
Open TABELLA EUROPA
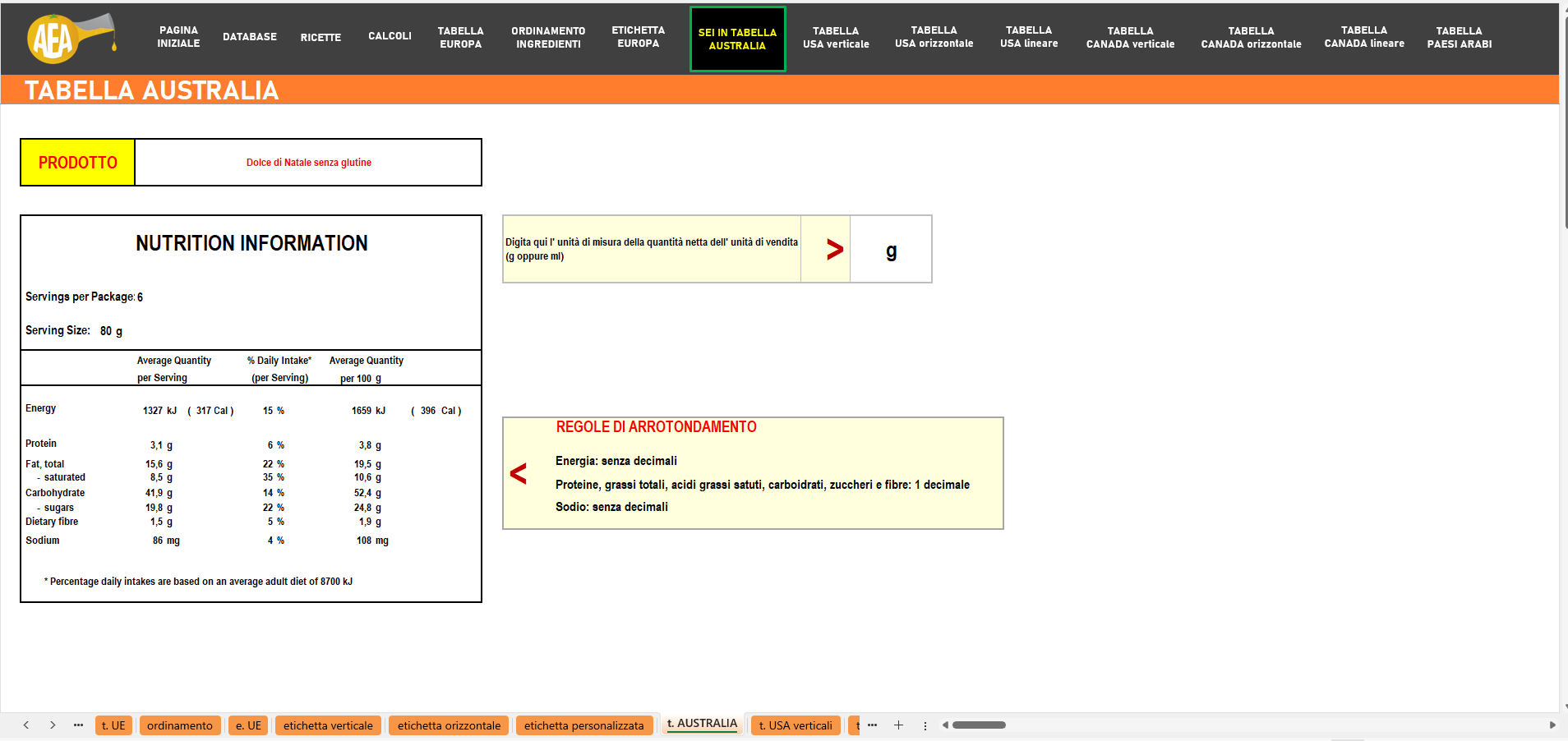pyautogui.click(x=460, y=37)
